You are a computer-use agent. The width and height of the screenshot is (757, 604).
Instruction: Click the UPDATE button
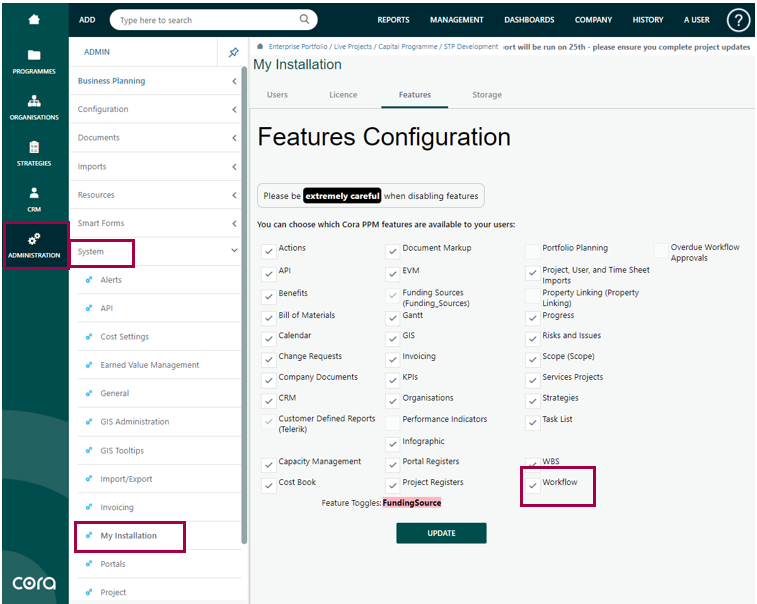pyautogui.click(x=441, y=533)
